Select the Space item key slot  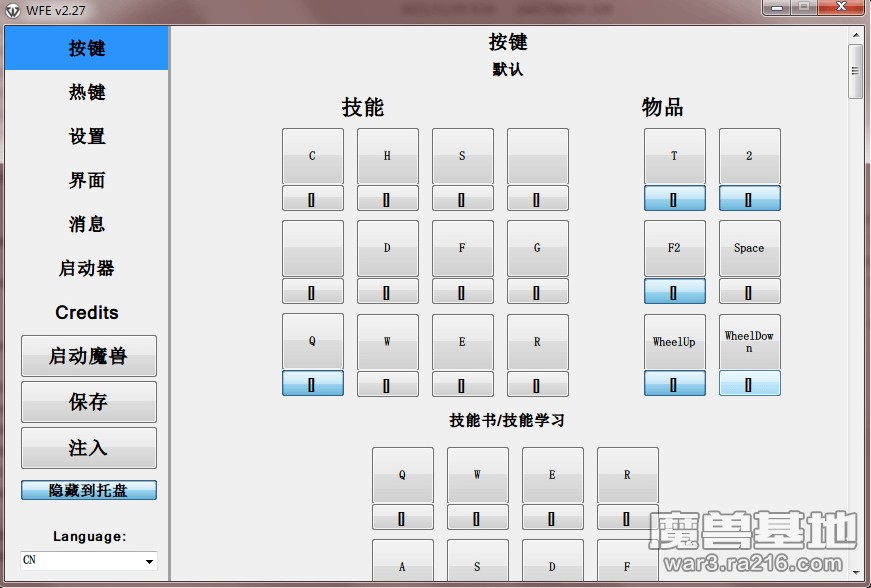[749, 248]
